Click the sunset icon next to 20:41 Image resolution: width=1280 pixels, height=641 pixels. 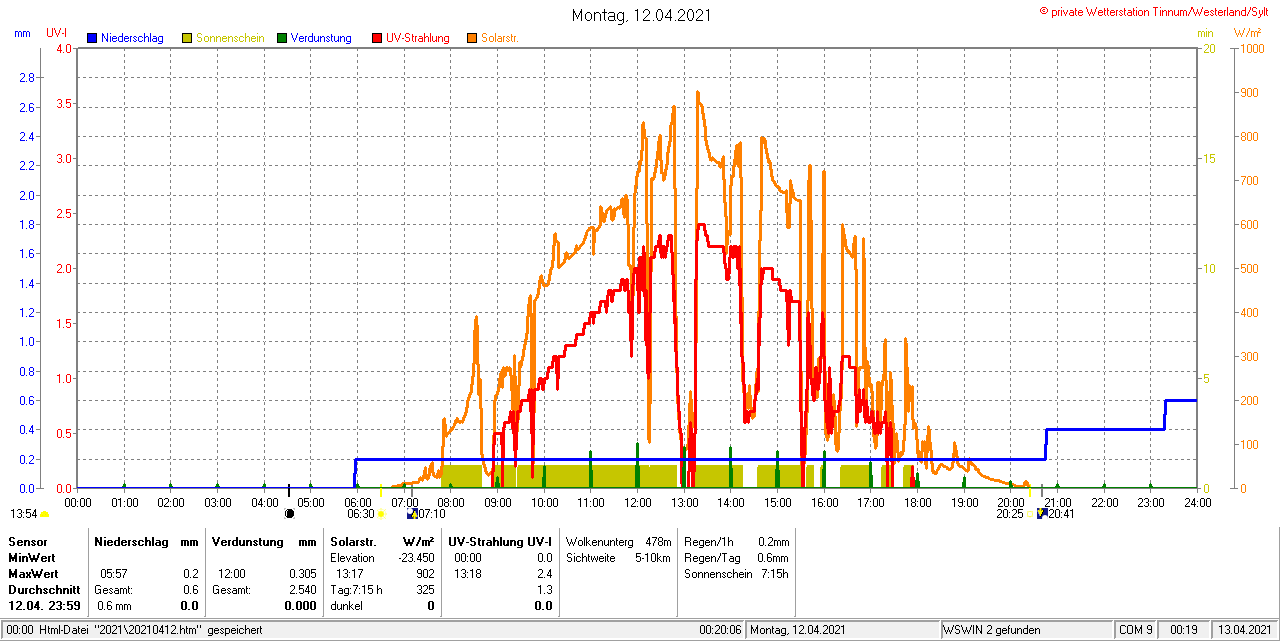[1043, 513]
